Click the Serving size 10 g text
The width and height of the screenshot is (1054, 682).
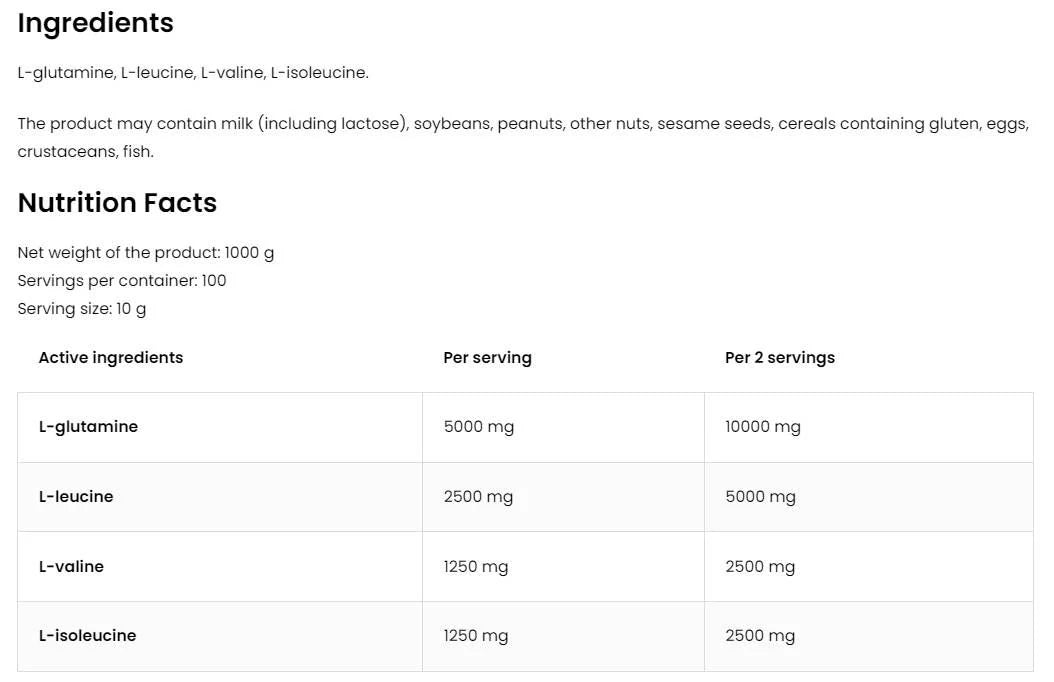tap(82, 308)
